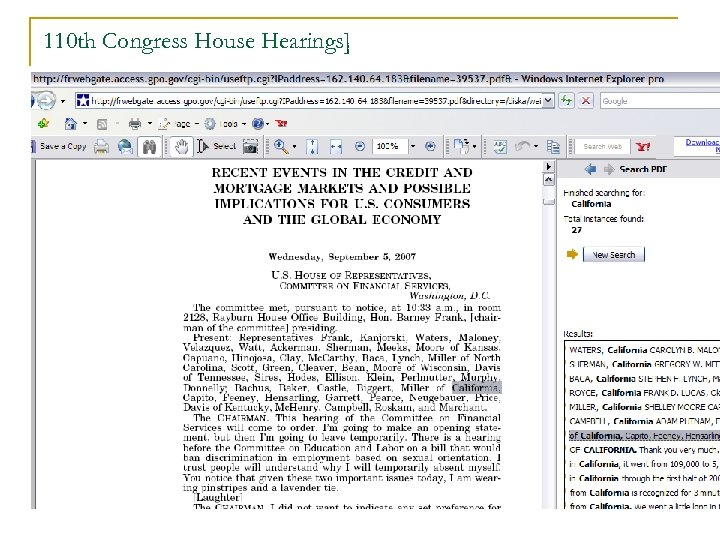Click the rotate pages toolbar icon
The width and height of the screenshot is (720, 540).
pyautogui.click(x=461, y=146)
